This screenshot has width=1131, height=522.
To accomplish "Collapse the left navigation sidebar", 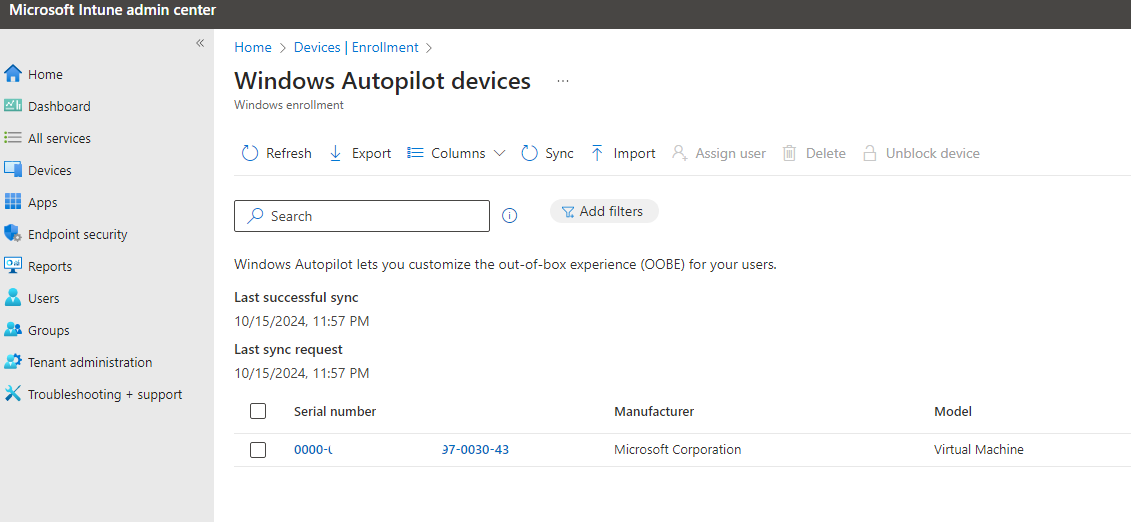I will tap(200, 43).
